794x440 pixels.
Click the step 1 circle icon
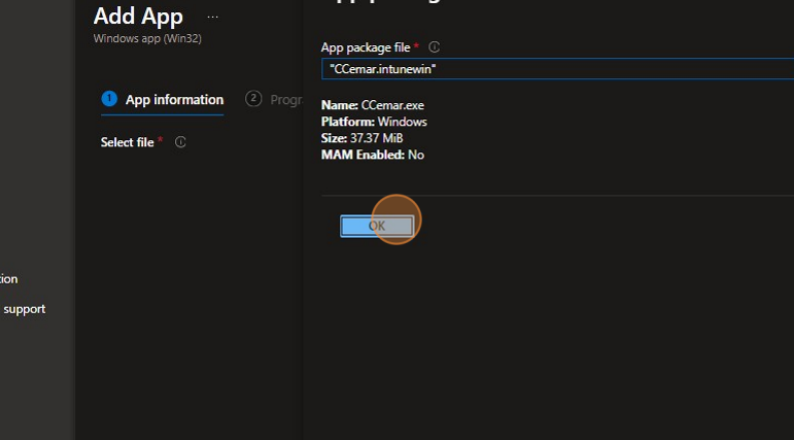click(x=110, y=99)
